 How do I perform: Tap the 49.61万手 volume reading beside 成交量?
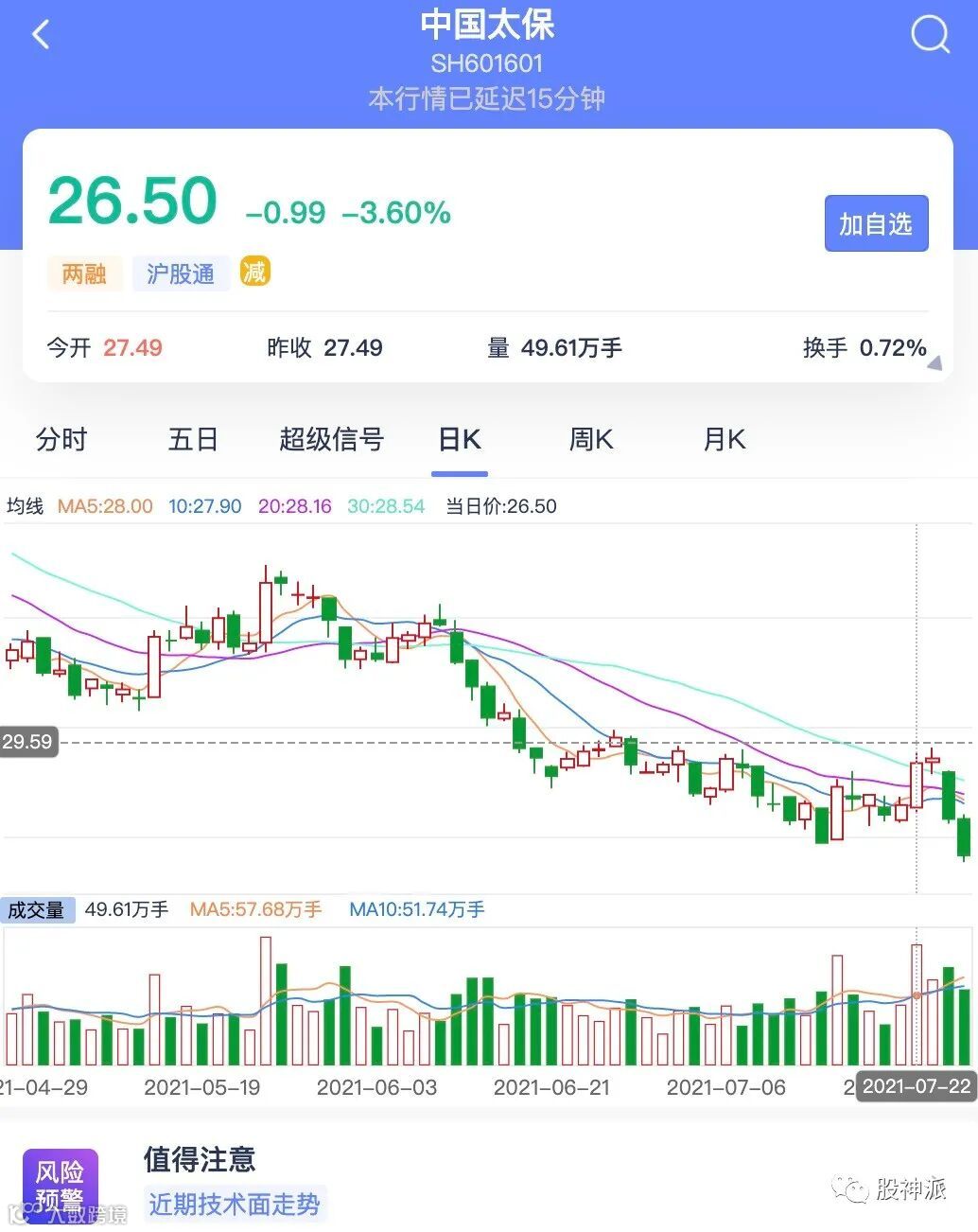tap(126, 909)
